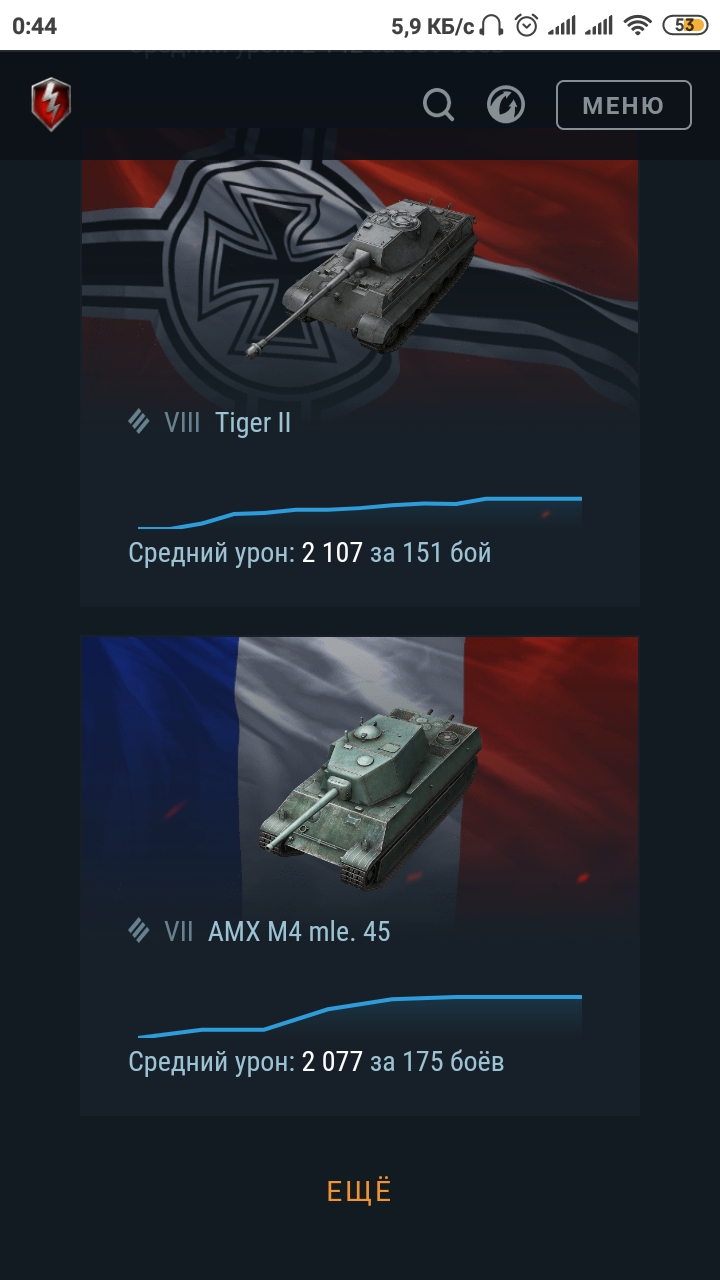Select the Tiger II tank image
This screenshot has height=1280, width=720.
(363, 274)
